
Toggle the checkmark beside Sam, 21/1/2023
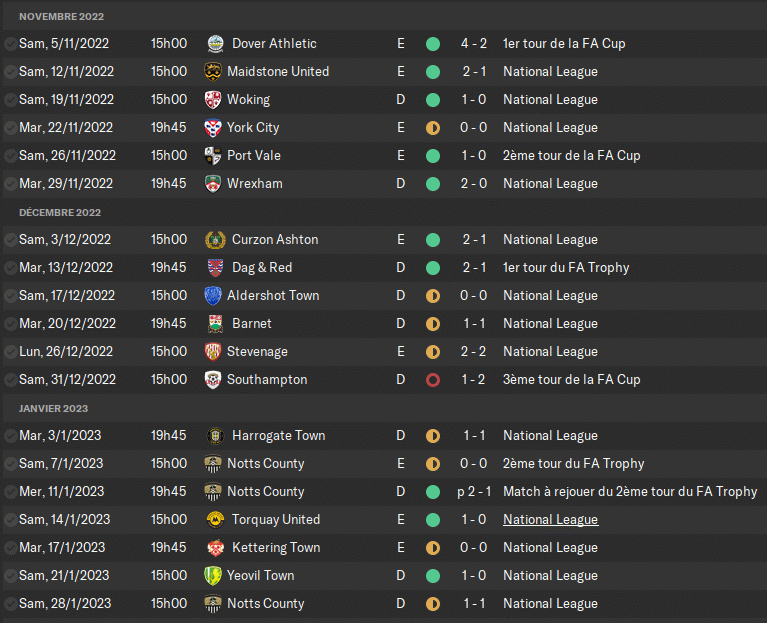tap(9, 576)
